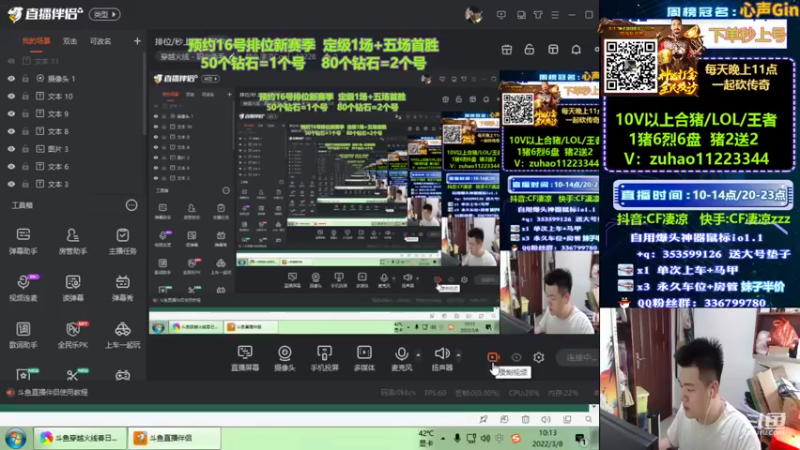Click the gift box icon above the preview

(x=507, y=49)
